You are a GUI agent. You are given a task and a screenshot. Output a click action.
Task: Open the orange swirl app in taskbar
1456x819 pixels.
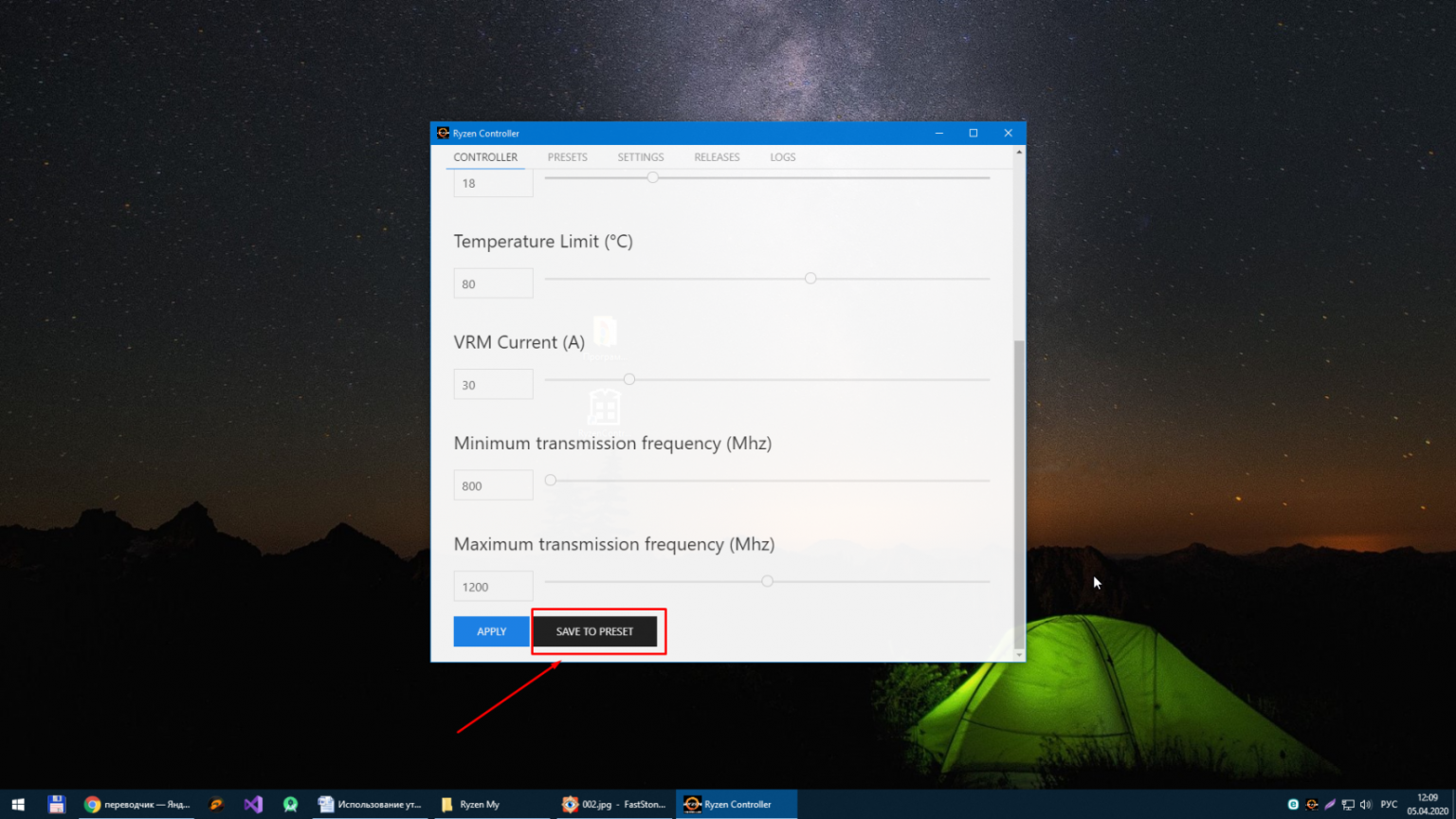216,804
